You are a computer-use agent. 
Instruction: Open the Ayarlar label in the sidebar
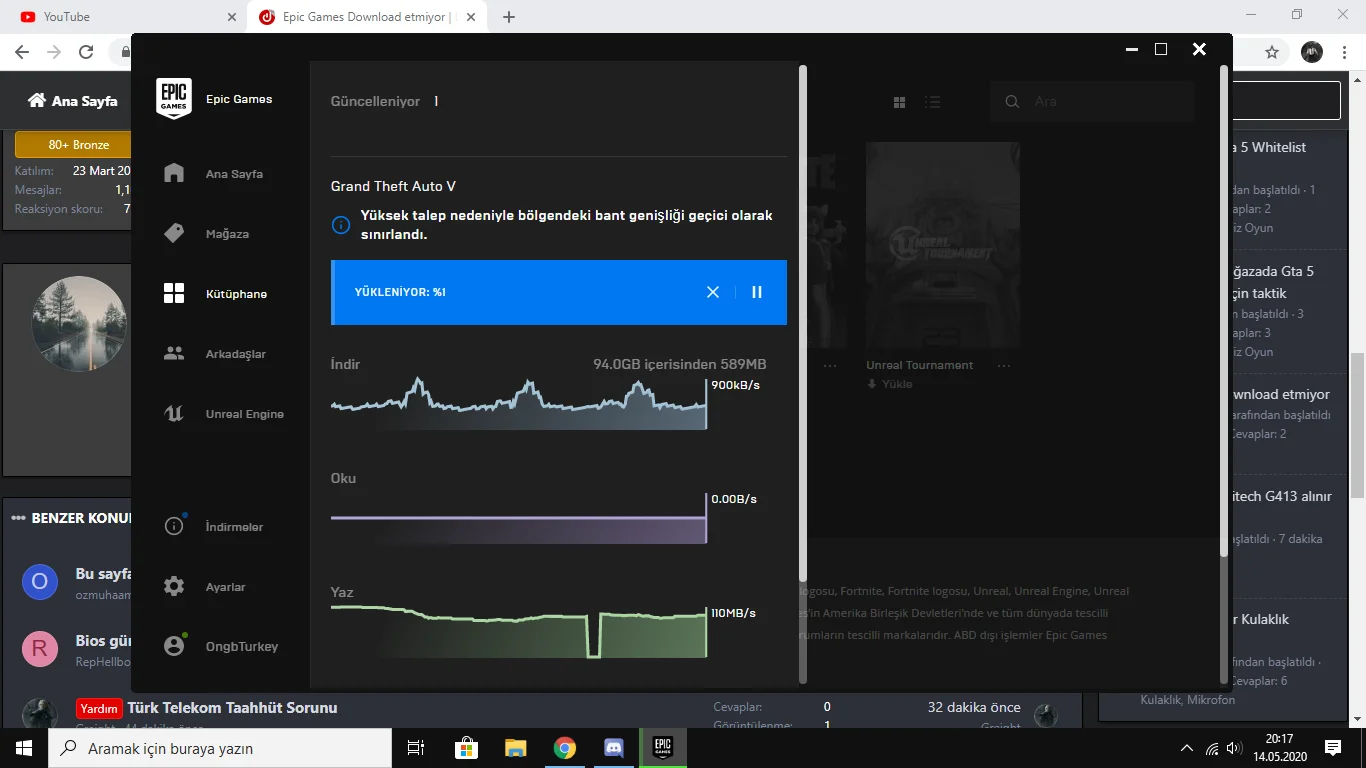coord(226,587)
